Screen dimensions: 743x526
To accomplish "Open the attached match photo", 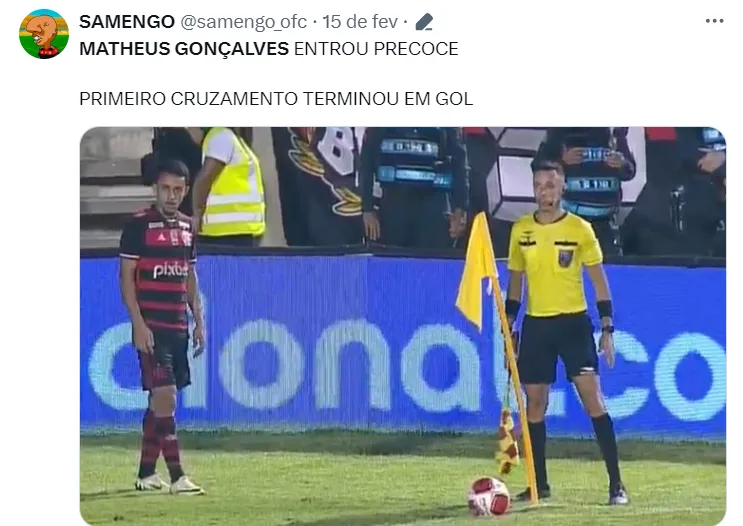I will coord(403,326).
